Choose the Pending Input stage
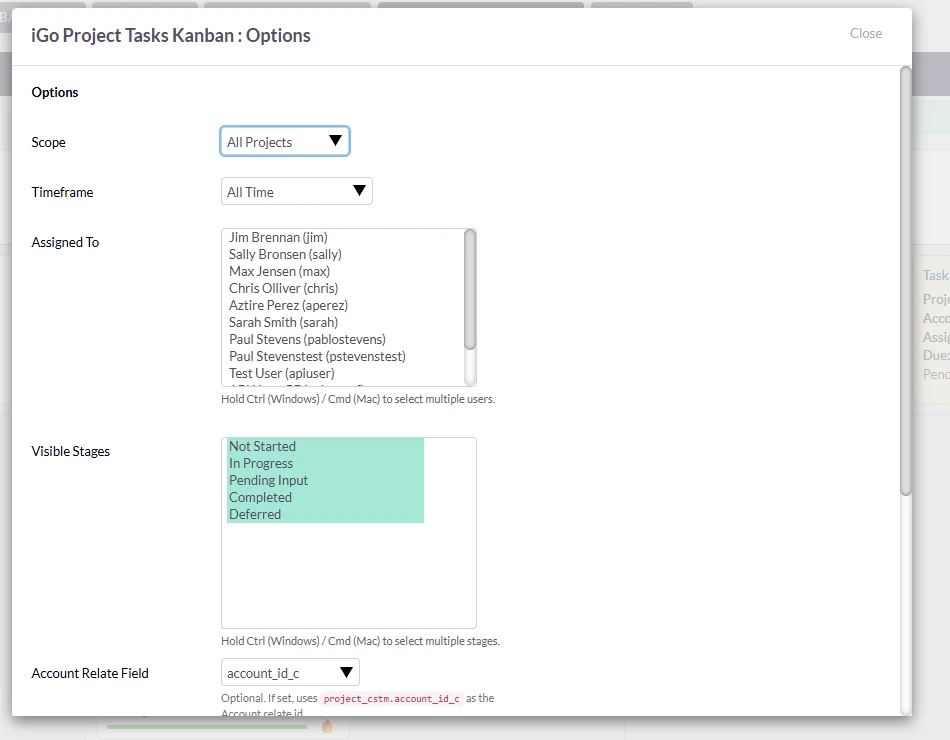This screenshot has width=950, height=740. coord(268,481)
